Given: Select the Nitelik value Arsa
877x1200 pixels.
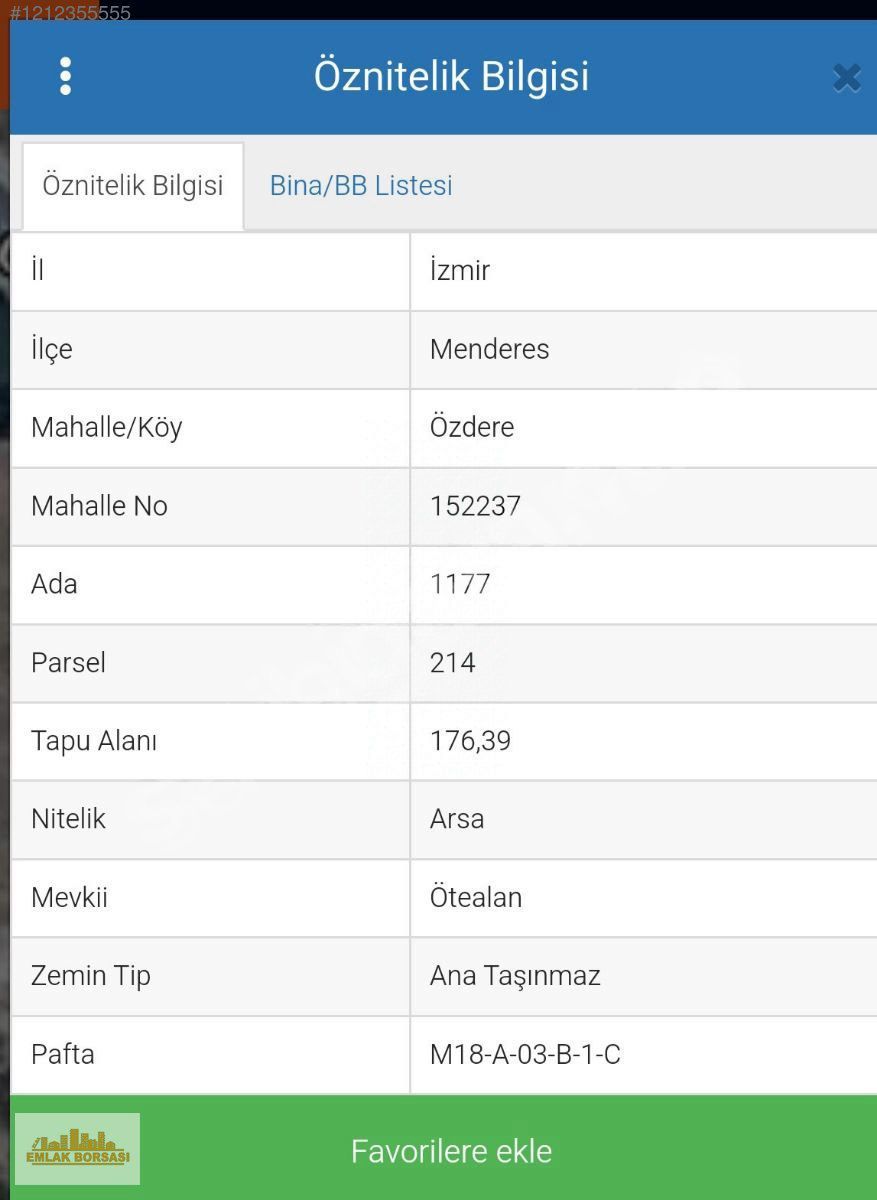Looking at the screenshot, I should pos(457,819).
